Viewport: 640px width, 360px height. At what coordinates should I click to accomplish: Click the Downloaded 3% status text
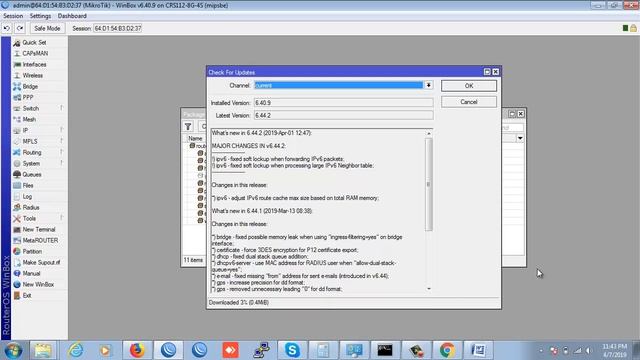point(239,303)
